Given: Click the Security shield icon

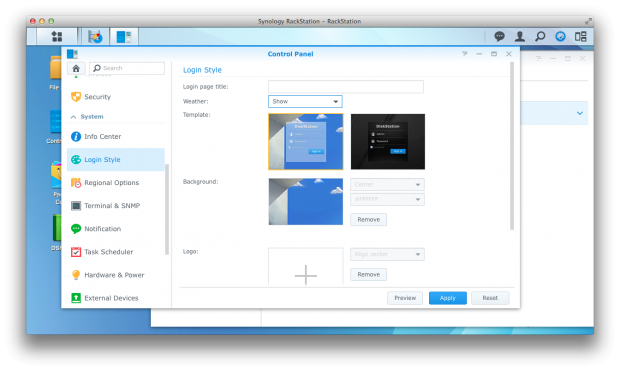Looking at the screenshot, I should tap(76, 97).
